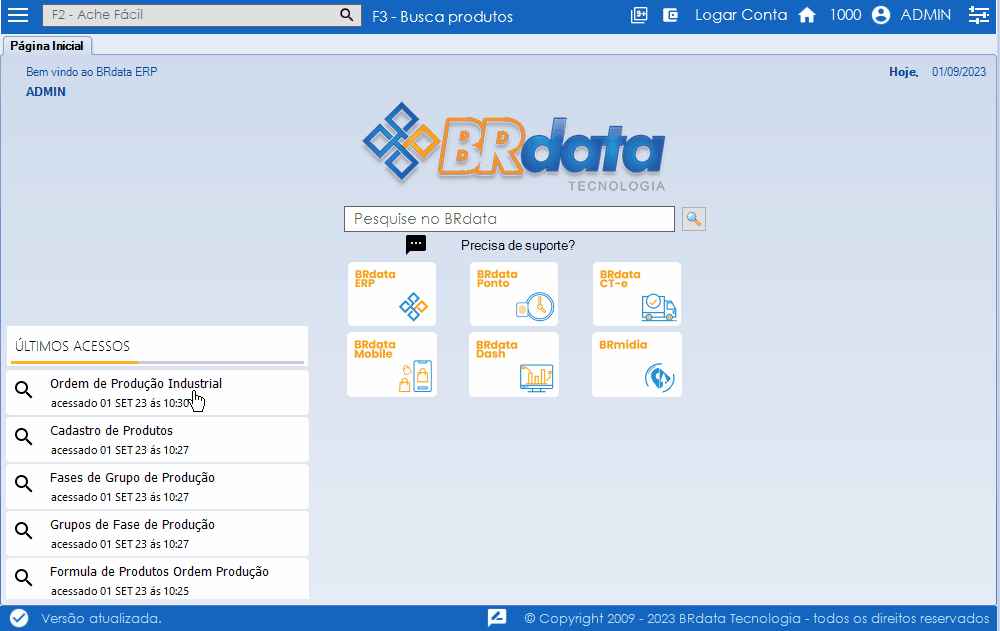This screenshot has height=631, width=1000.
Task: Click the home icon in top bar
Action: pyautogui.click(x=807, y=16)
